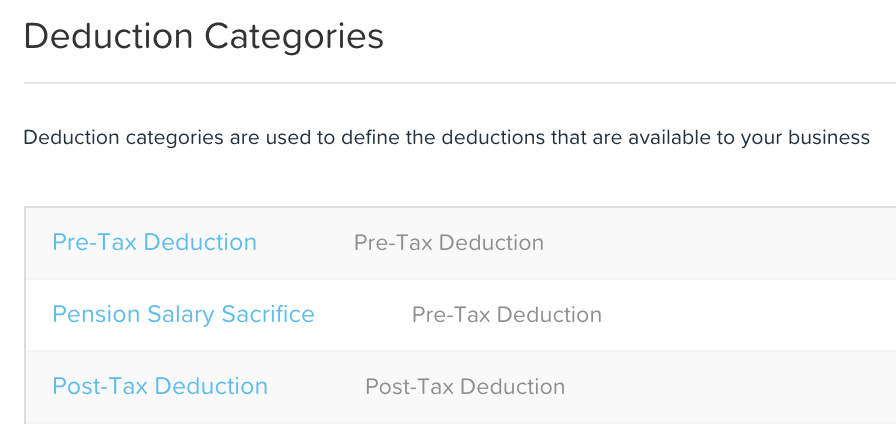Click the gray Post-Tax Deduction type label
The image size is (896, 448).
[465, 387]
